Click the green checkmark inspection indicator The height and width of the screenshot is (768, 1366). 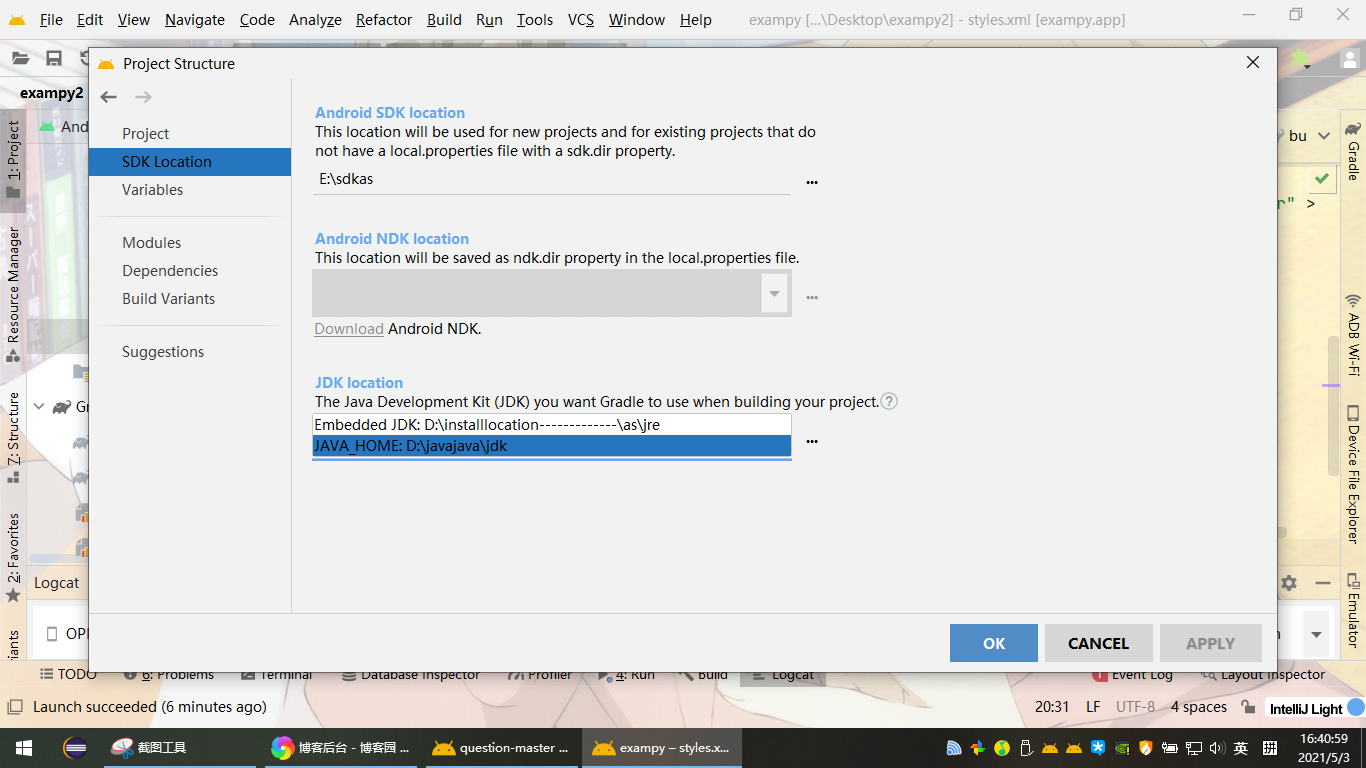click(x=1322, y=179)
